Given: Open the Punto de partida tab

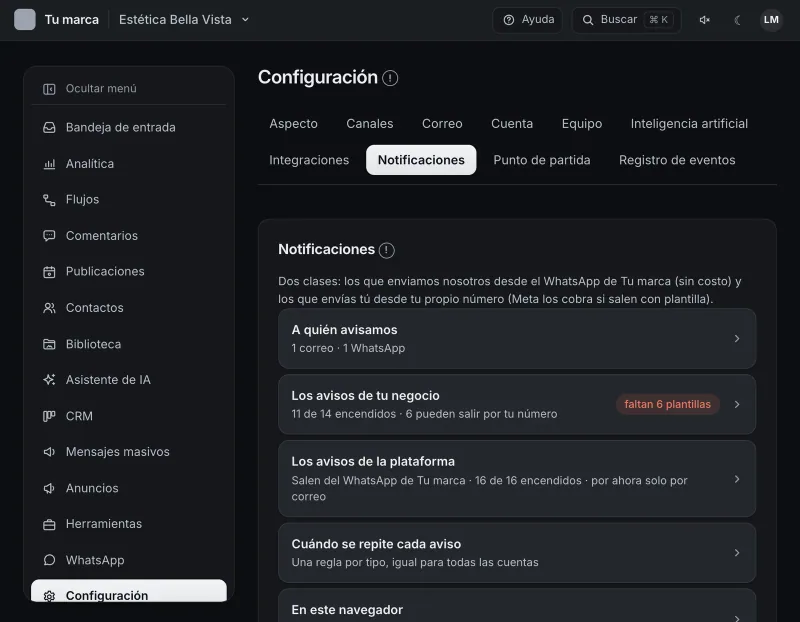Looking at the screenshot, I should pyautogui.click(x=542, y=160).
